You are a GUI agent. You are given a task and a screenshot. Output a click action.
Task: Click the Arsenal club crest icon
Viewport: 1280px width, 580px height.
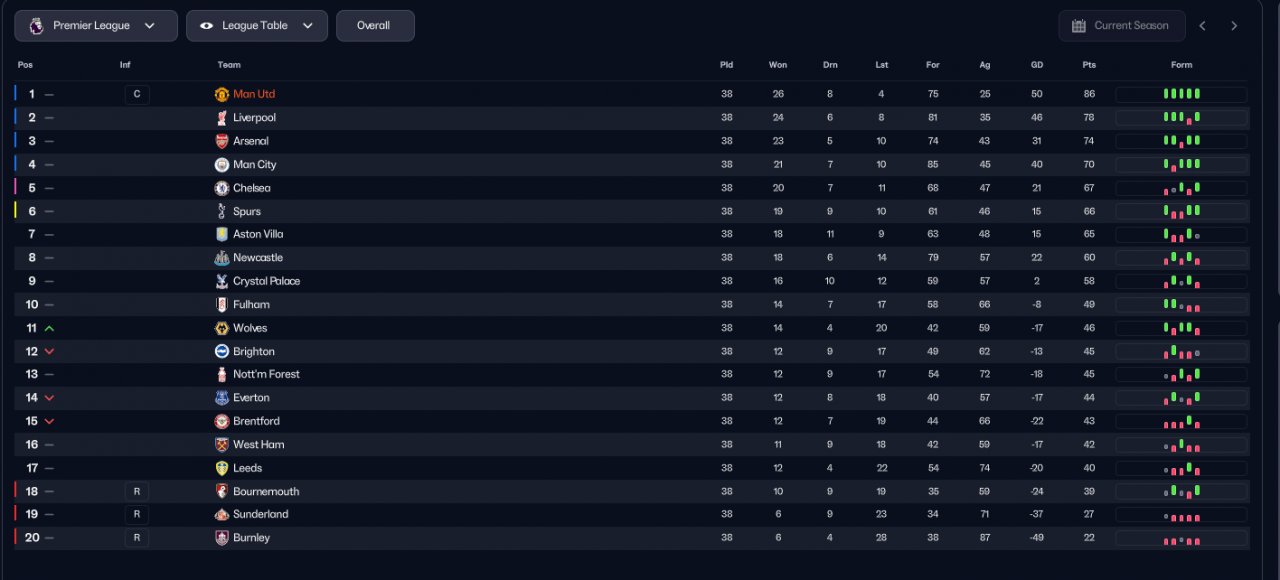(222, 141)
